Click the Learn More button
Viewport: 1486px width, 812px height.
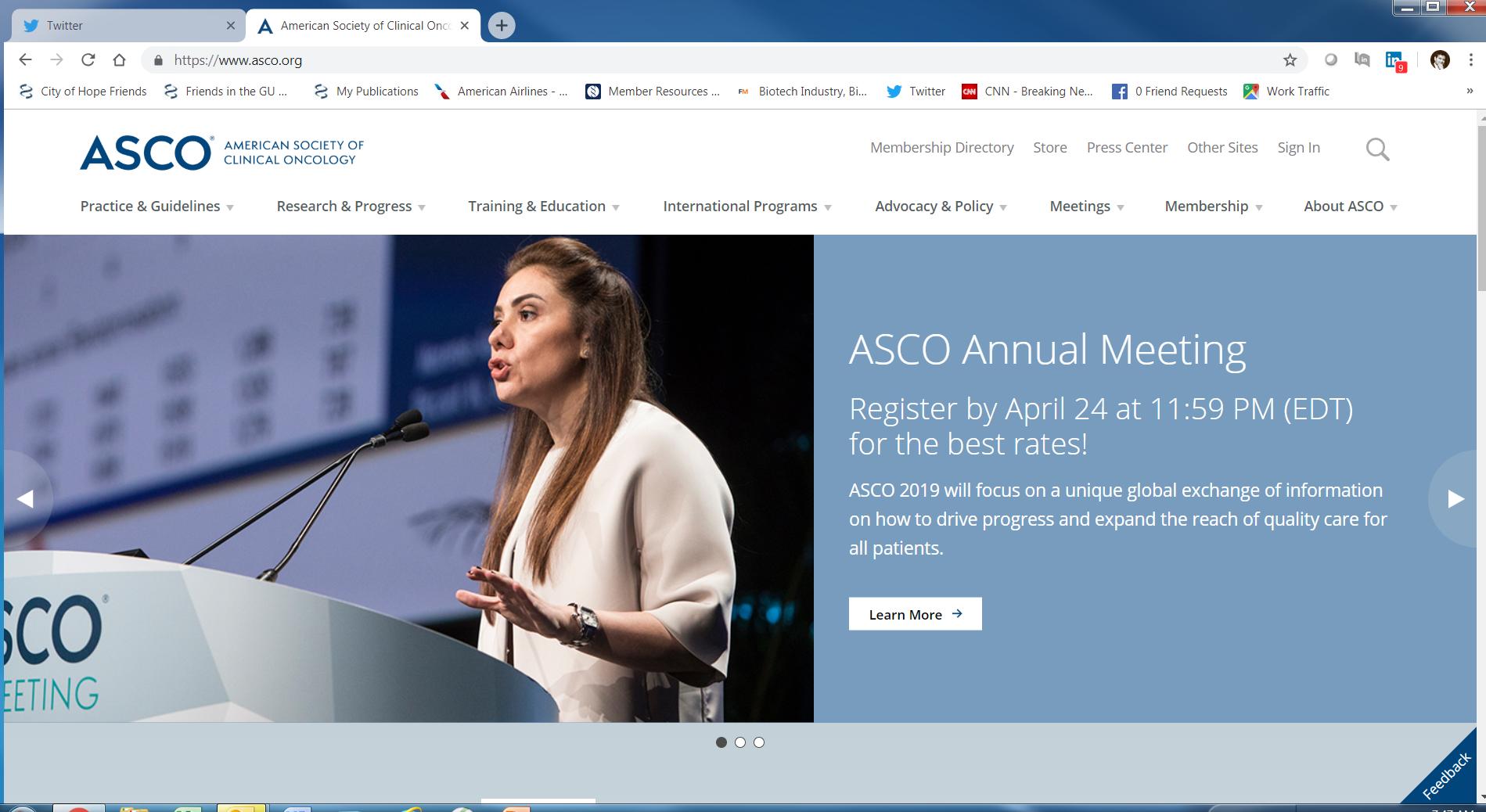click(914, 614)
